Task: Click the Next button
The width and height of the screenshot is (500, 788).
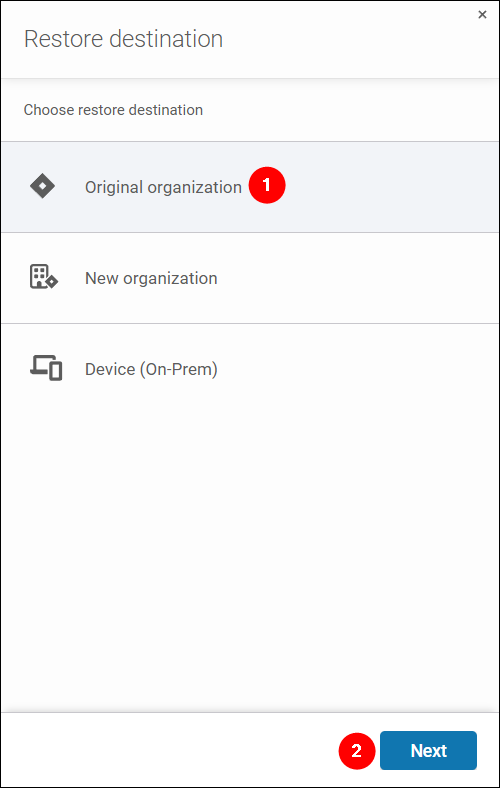Action: pos(428,750)
